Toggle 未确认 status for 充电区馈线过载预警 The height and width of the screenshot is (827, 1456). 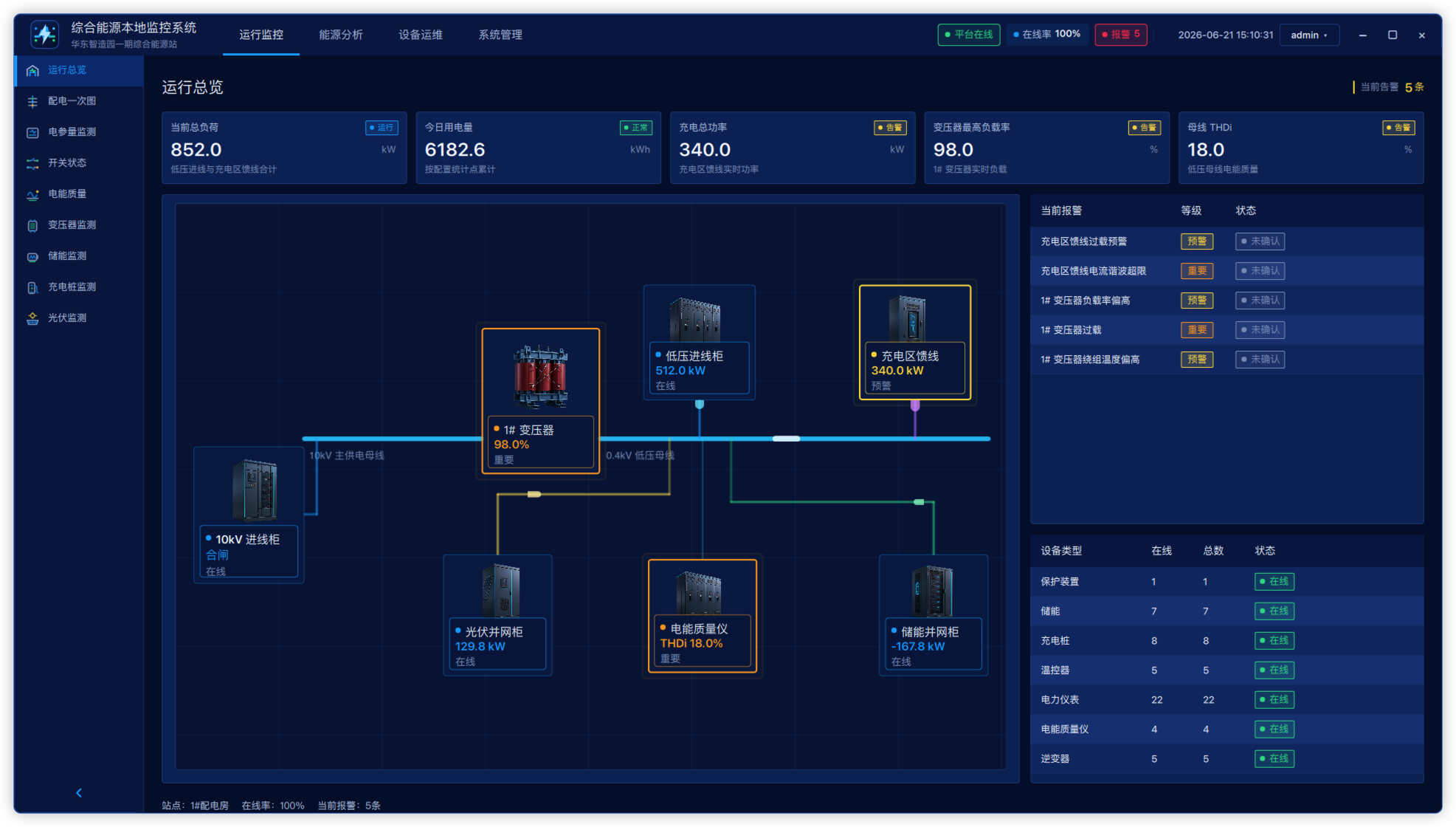click(1260, 241)
